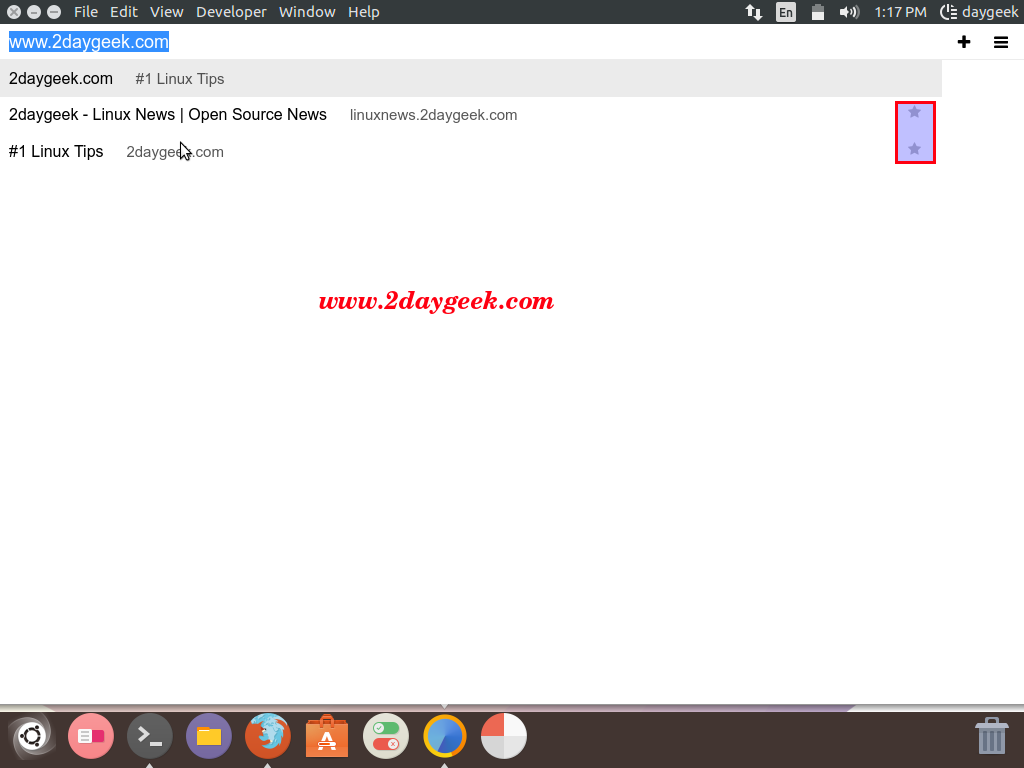1024x768 pixels.
Task: Open network connections indicator in top bar
Action: [x=754, y=12]
